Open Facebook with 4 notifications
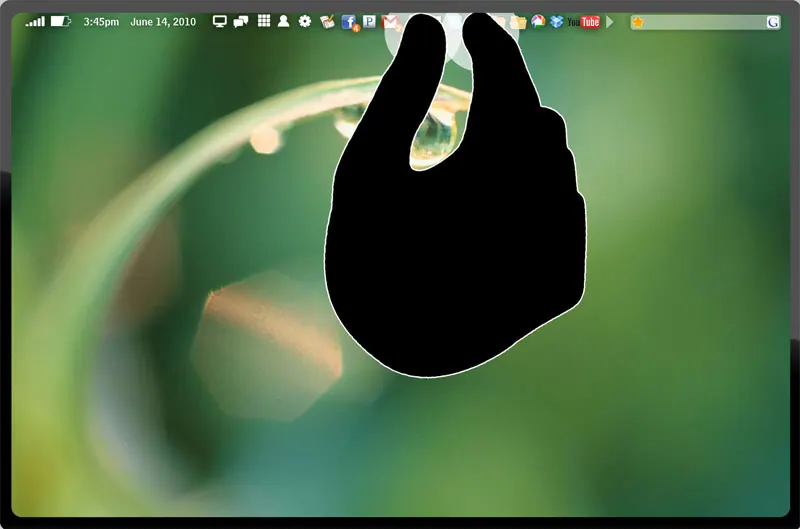Image resolution: width=800 pixels, height=529 pixels. click(x=349, y=22)
